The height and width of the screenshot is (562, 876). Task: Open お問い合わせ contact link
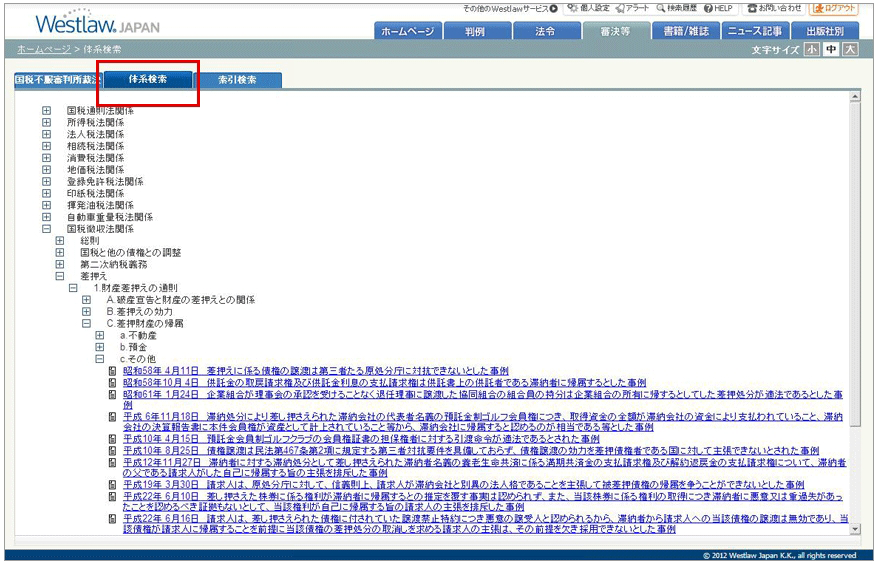pyautogui.click(x=774, y=8)
